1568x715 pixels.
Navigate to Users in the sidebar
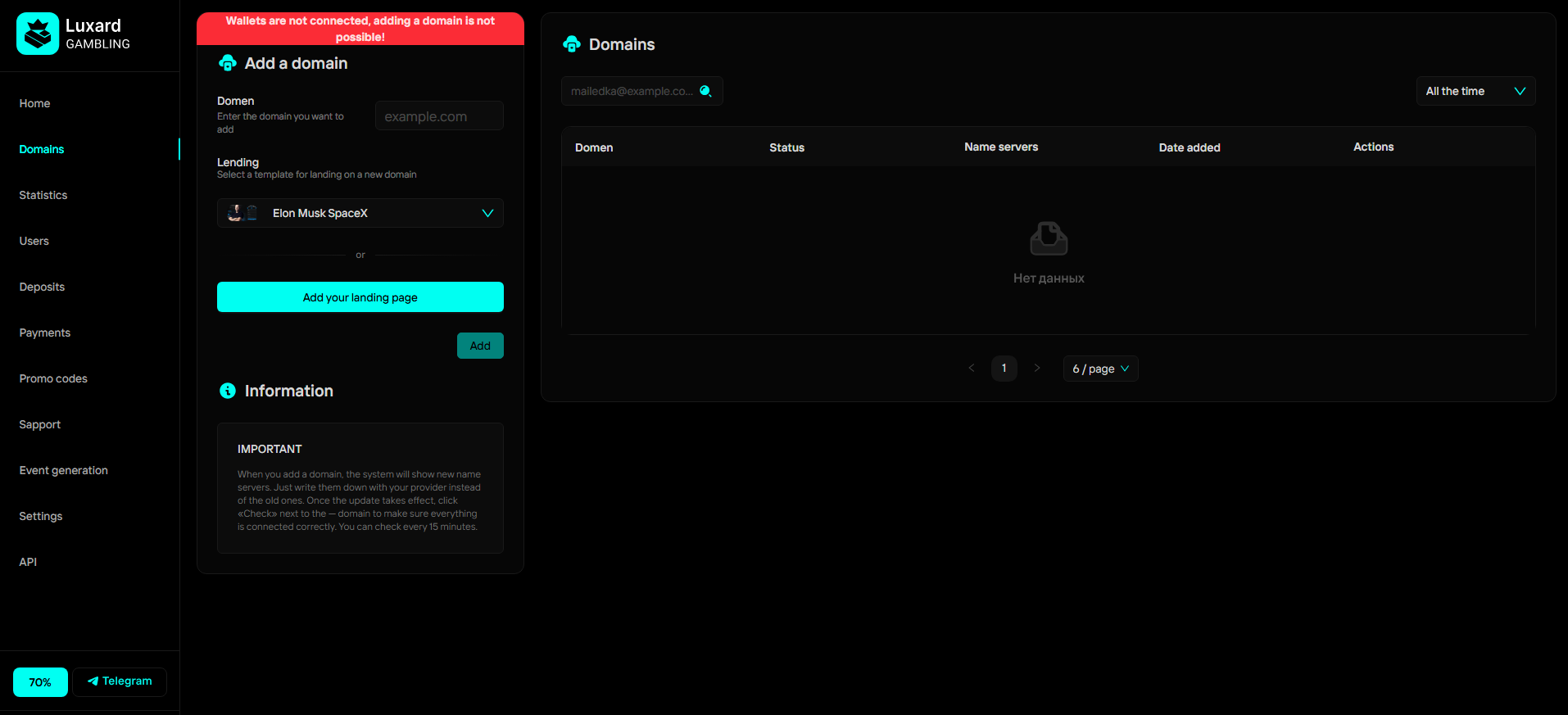click(x=34, y=241)
